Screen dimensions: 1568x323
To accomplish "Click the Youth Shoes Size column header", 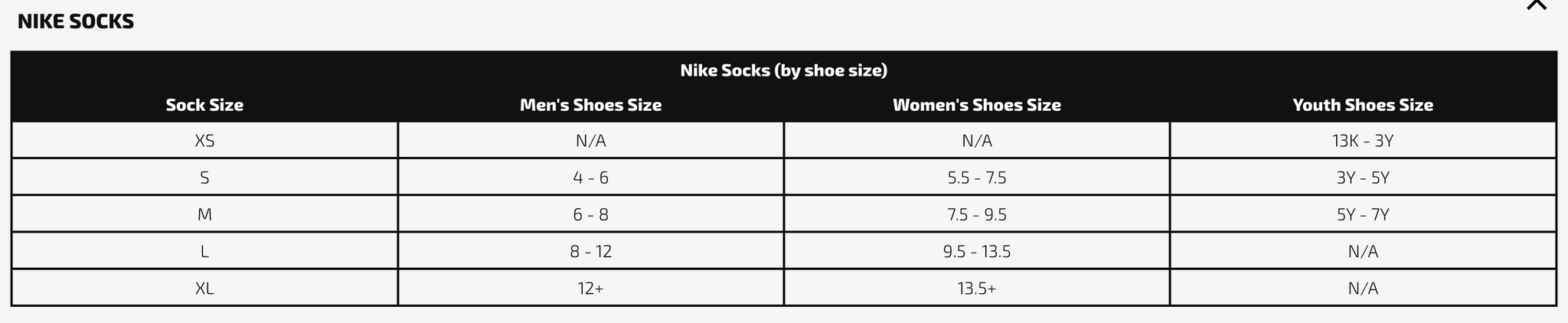I will pyautogui.click(x=1363, y=105).
